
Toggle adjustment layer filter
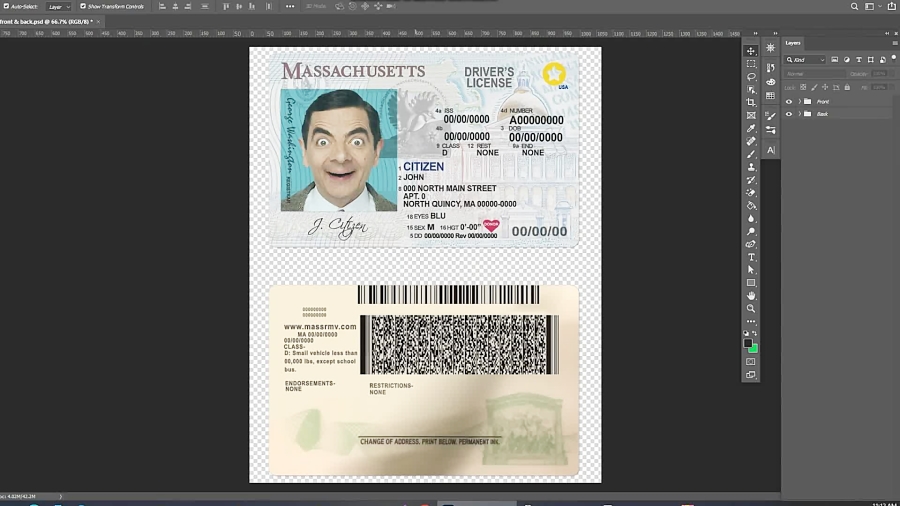pyautogui.click(x=847, y=60)
